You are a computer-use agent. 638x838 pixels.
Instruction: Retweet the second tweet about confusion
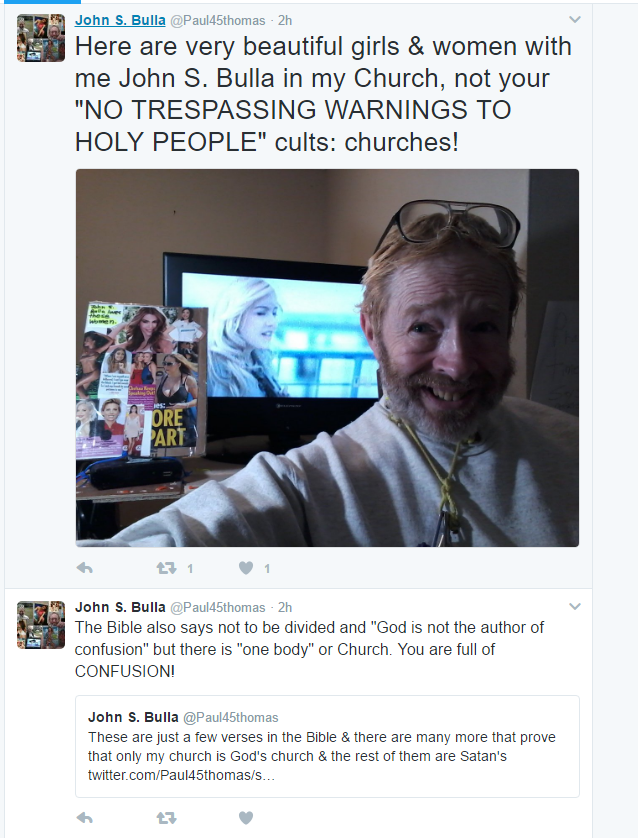click(166, 818)
